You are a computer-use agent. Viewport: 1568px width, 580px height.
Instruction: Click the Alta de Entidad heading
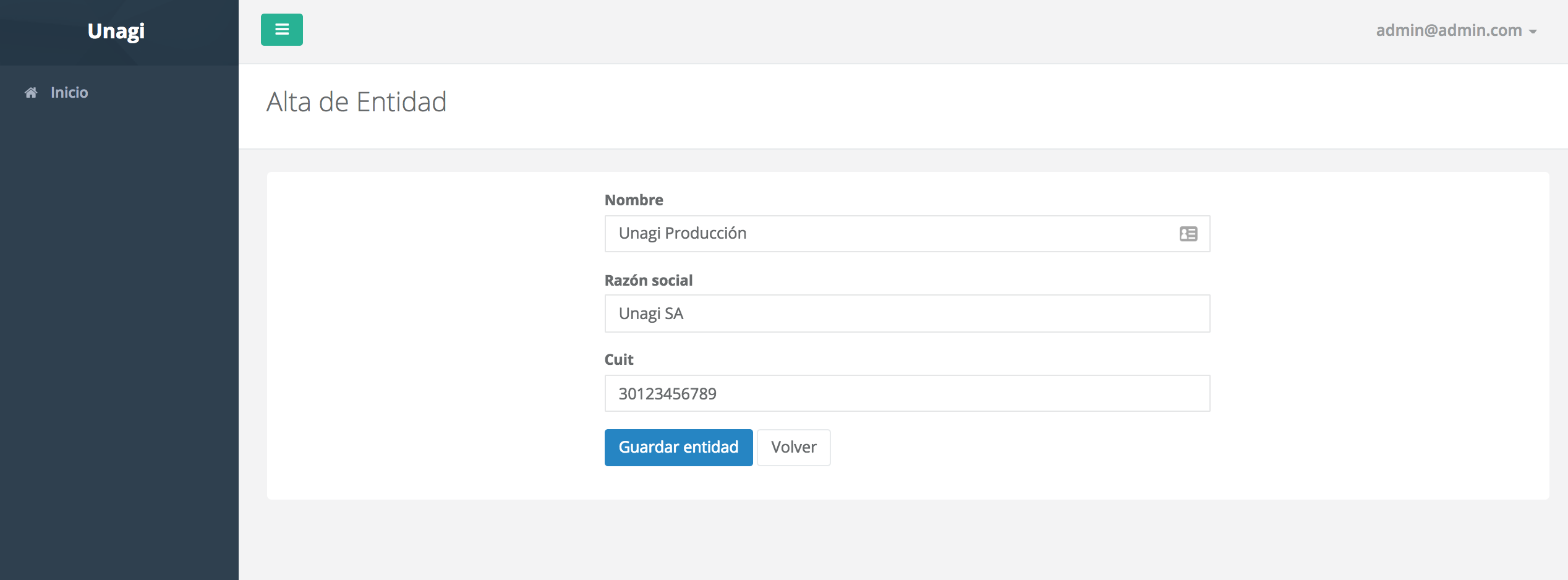[357, 102]
